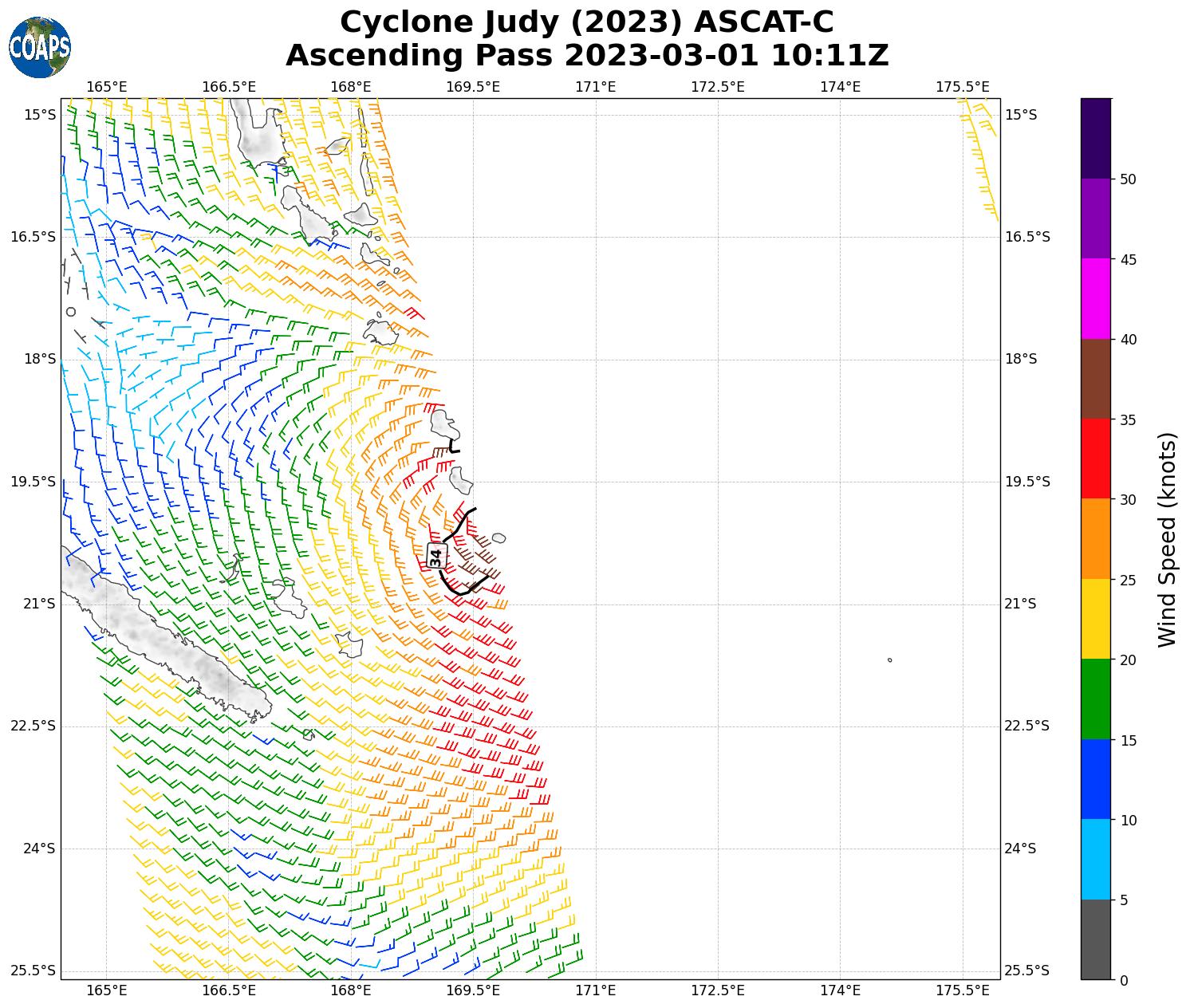Click the 34 knot contour label

(435, 556)
